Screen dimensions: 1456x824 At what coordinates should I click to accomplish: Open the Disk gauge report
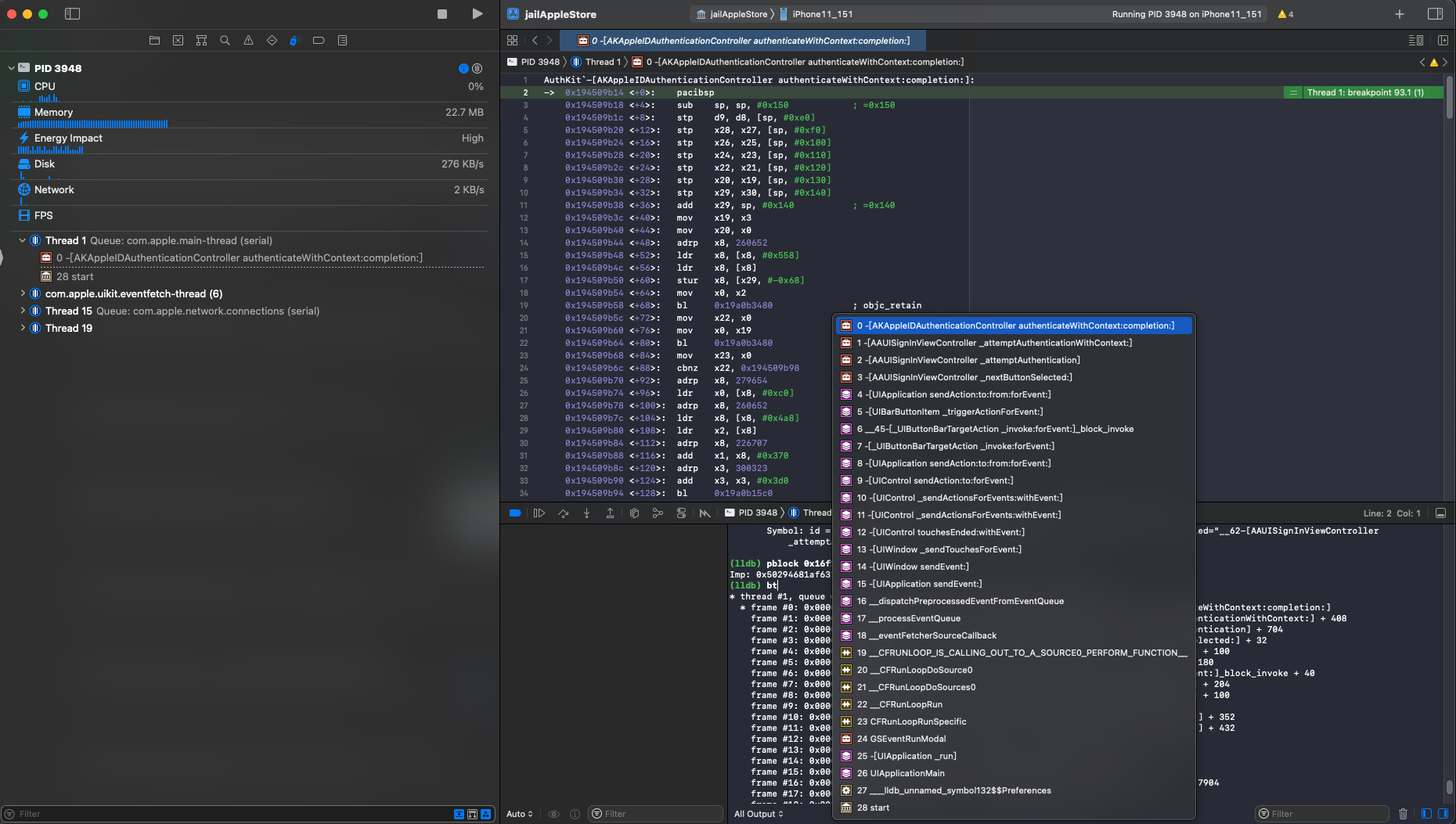tap(250, 167)
